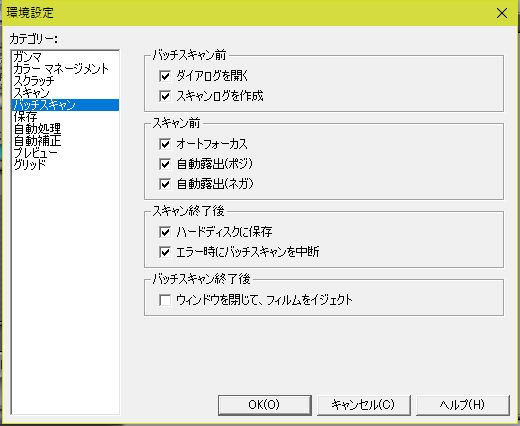Open the 自動処理 settings category
520x426 pixels.
65,129
